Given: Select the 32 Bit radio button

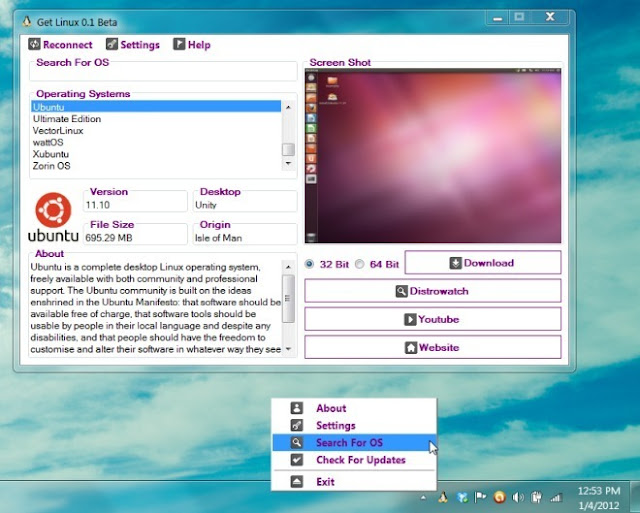Looking at the screenshot, I should click(309, 264).
